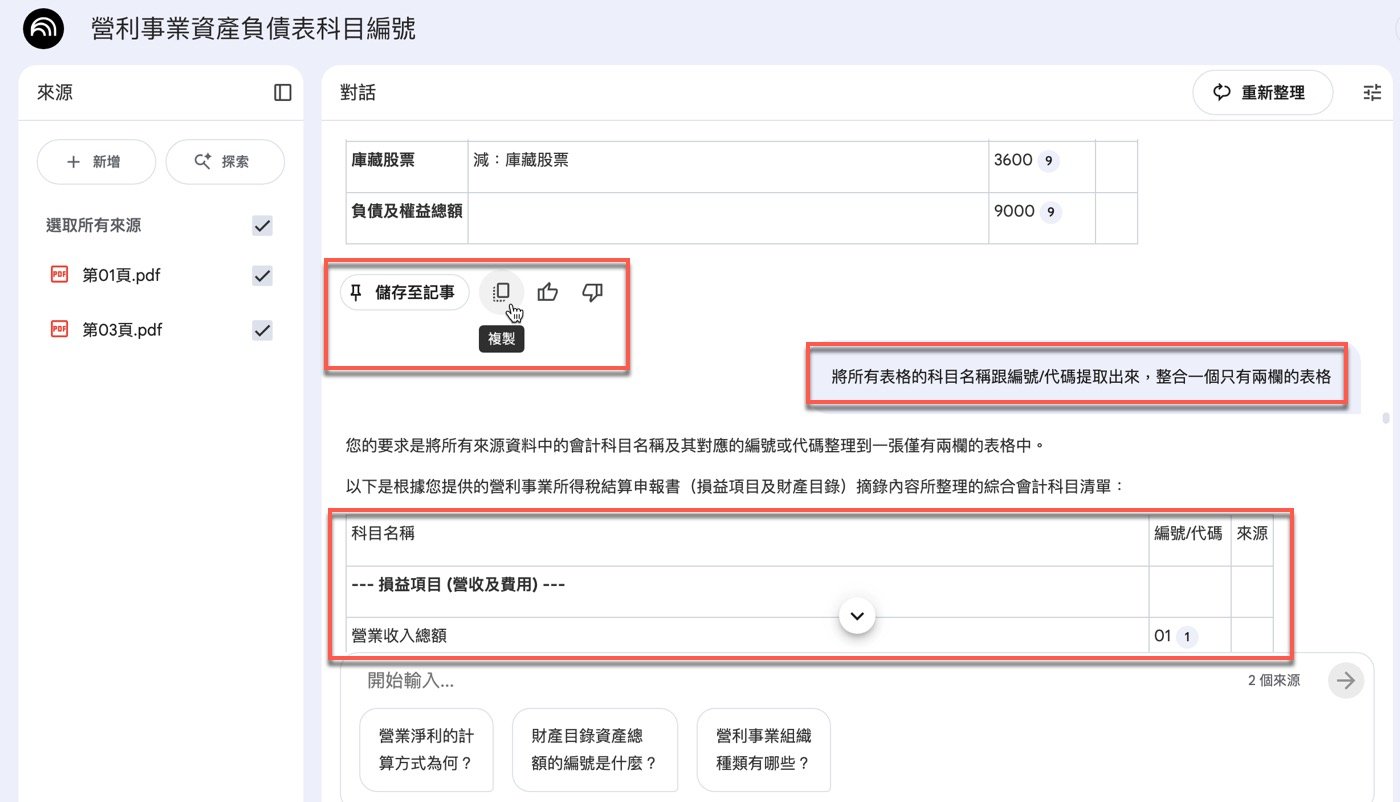Collapse the 來源 panel using the panel icon
This screenshot has width=1400, height=802.
[x=283, y=92]
